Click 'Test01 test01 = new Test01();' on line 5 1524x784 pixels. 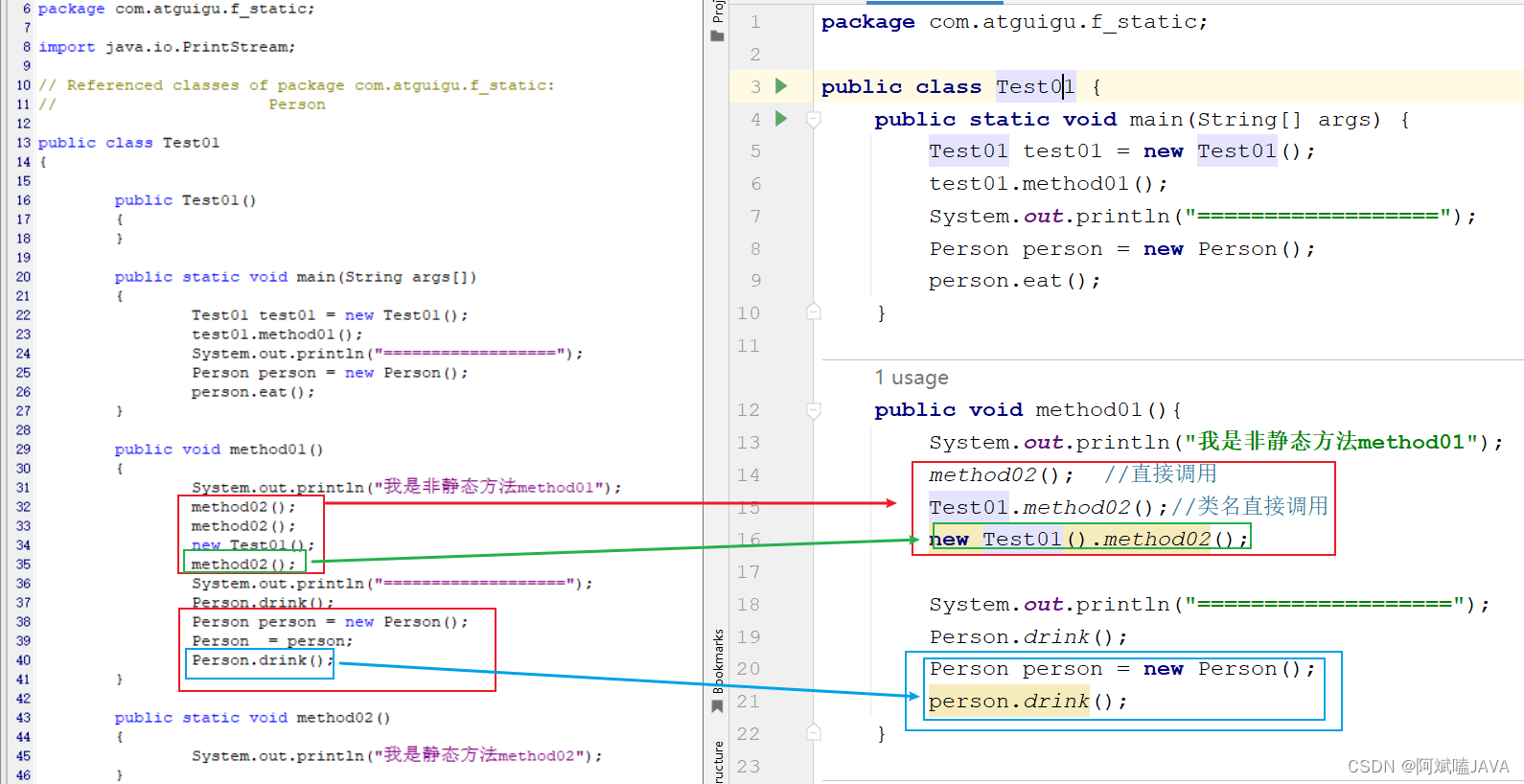[x=1122, y=151]
